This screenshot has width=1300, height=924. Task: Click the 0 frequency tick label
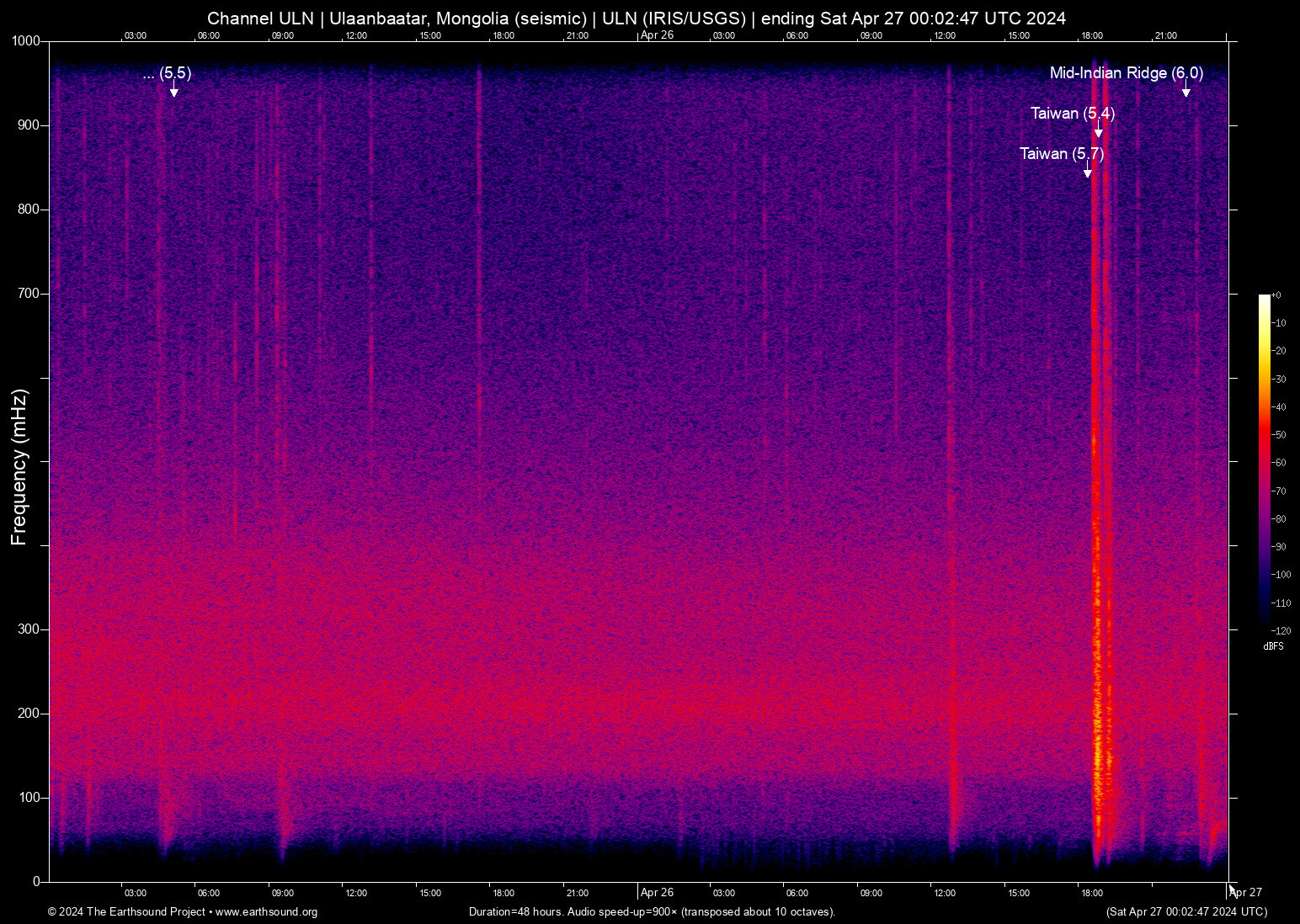(x=36, y=882)
